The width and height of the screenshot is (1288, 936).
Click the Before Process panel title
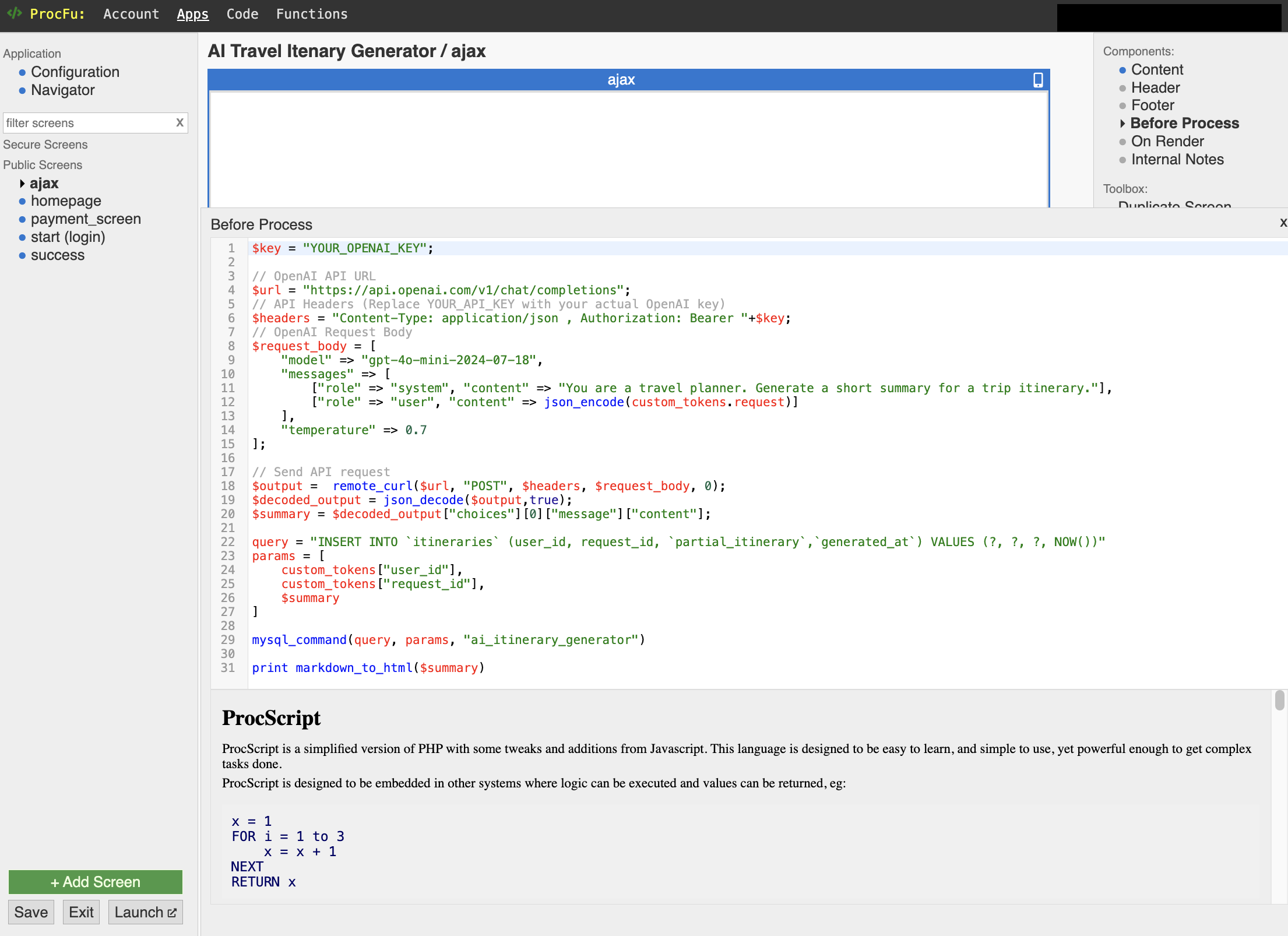(261, 224)
